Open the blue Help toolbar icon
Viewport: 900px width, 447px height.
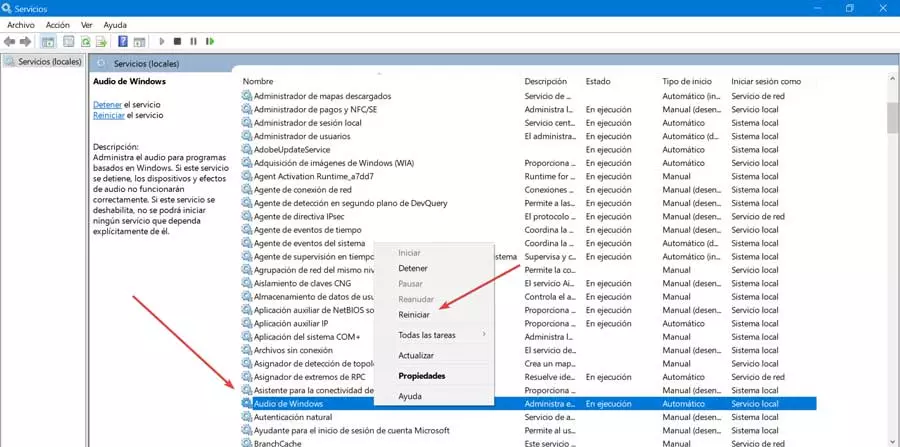tap(123, 41)
